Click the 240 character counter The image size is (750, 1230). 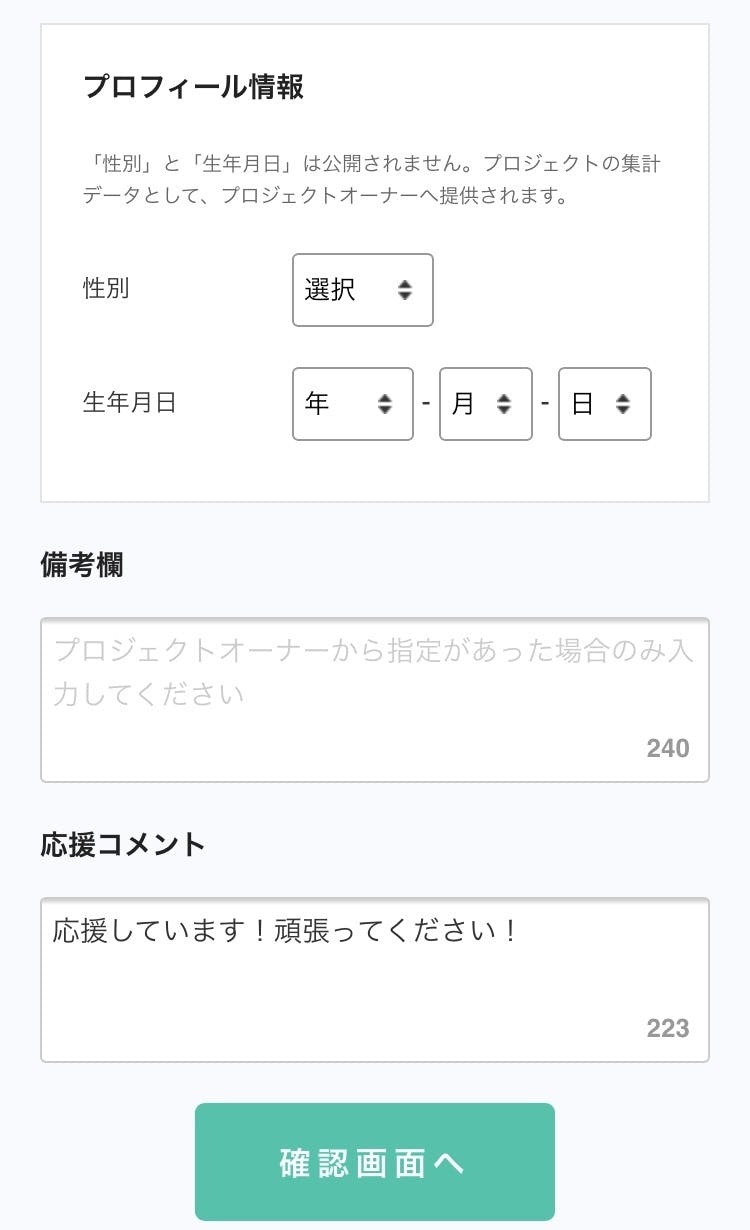pos(668,748)
